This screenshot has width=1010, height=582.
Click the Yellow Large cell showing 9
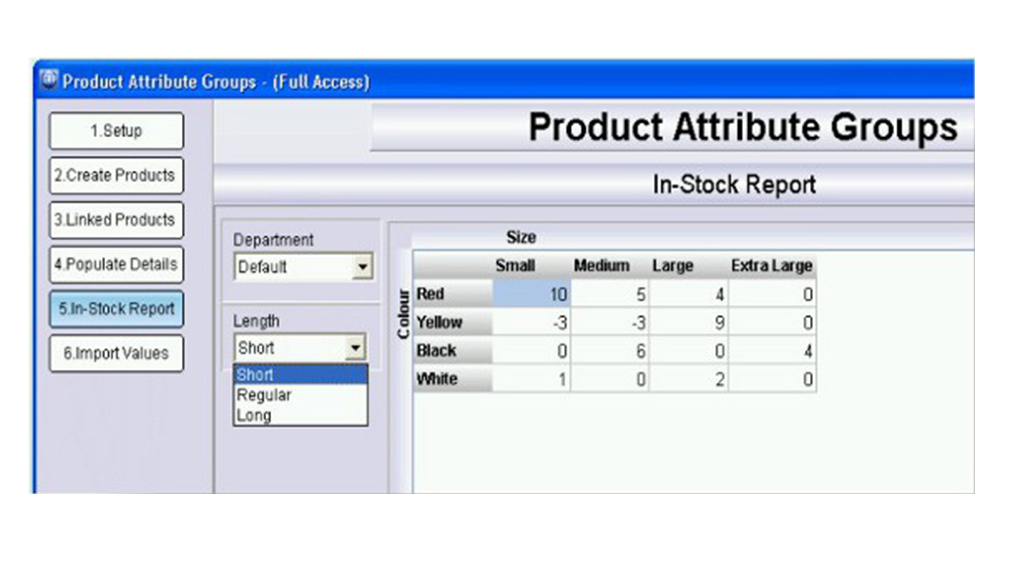point(688,323)
